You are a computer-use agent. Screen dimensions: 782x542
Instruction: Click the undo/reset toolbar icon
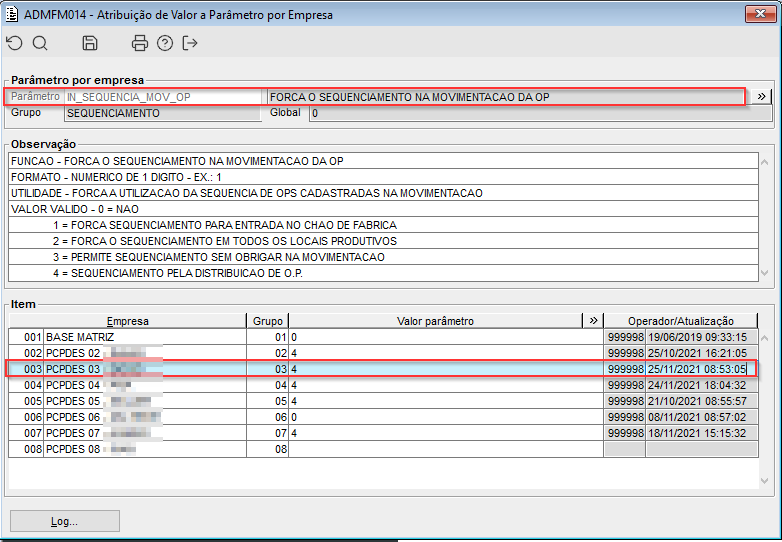click(x=14, y=43)
